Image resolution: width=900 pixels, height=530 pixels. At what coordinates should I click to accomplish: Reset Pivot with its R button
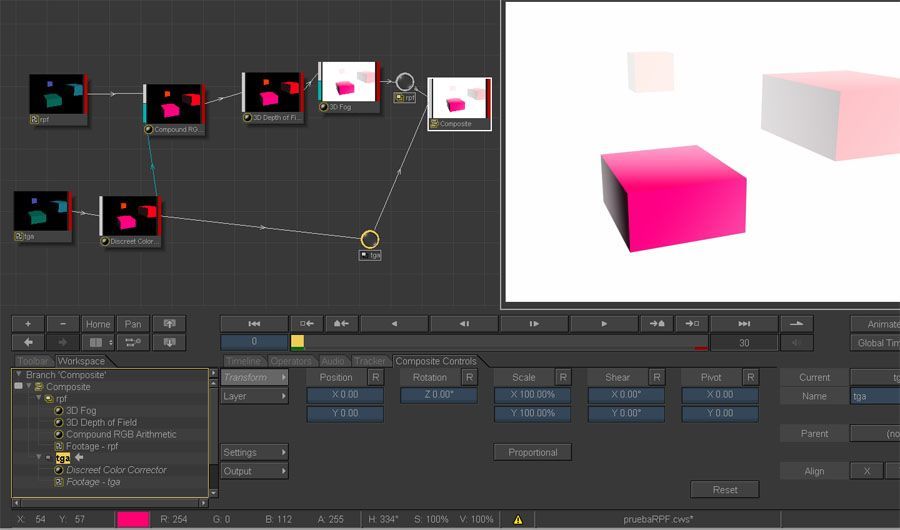[x=750, y=377]
